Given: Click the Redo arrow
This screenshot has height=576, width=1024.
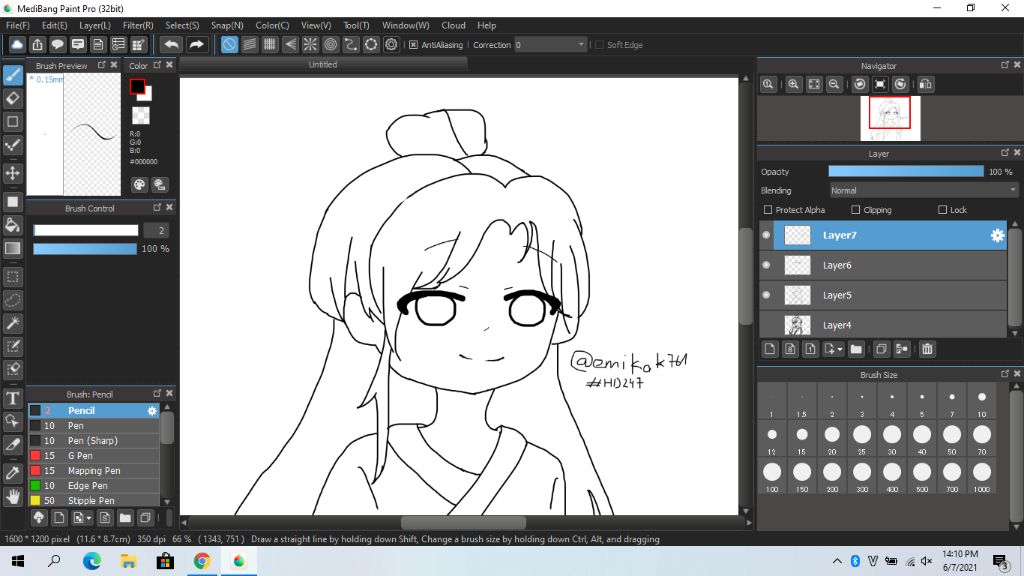Looking at the screenshot, I should [196, 44].
